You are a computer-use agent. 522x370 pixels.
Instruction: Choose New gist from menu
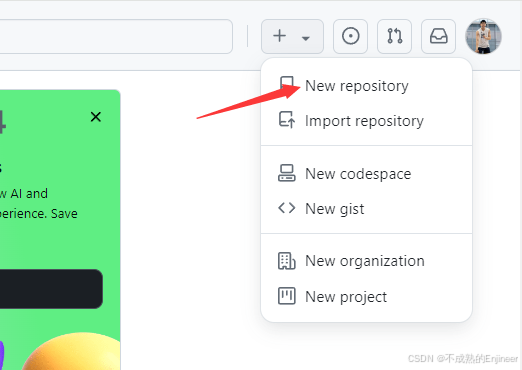point(367,209)
